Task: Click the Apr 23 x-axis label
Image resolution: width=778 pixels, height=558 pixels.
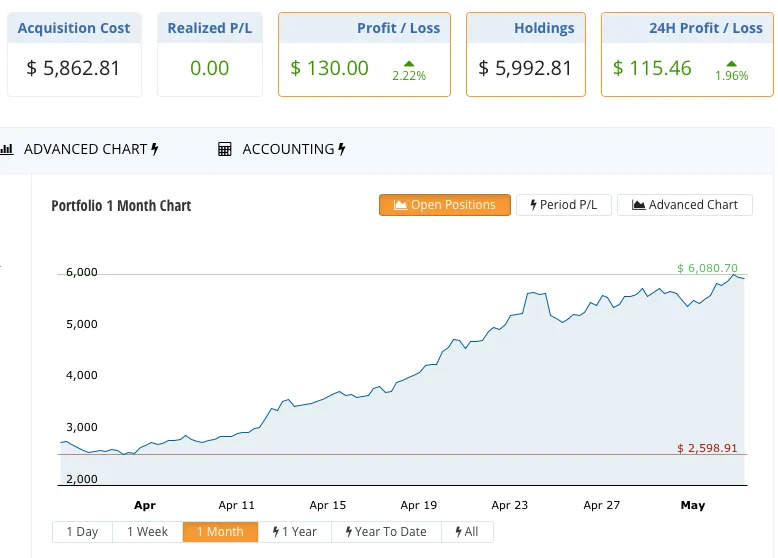Action: [x=510, y=505]
